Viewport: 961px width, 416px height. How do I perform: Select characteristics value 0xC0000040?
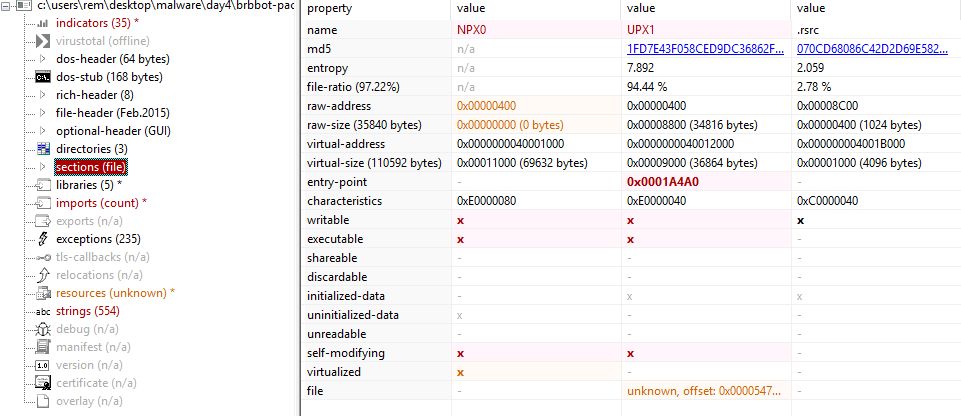827,201
